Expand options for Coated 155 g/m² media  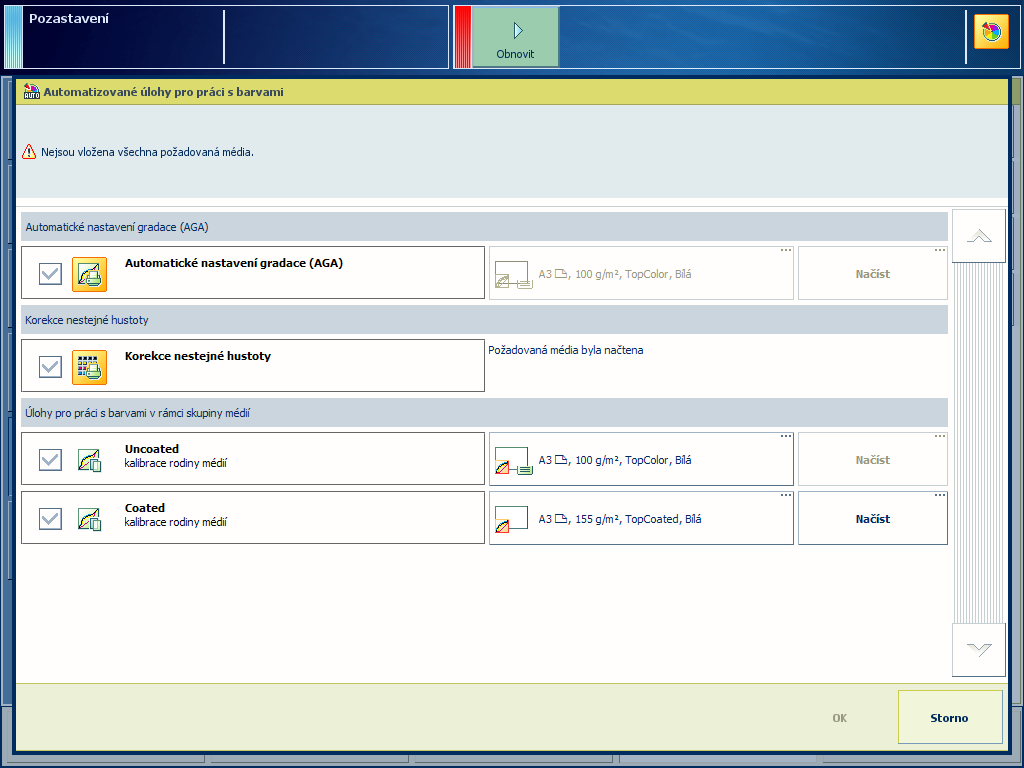[785, 495]
